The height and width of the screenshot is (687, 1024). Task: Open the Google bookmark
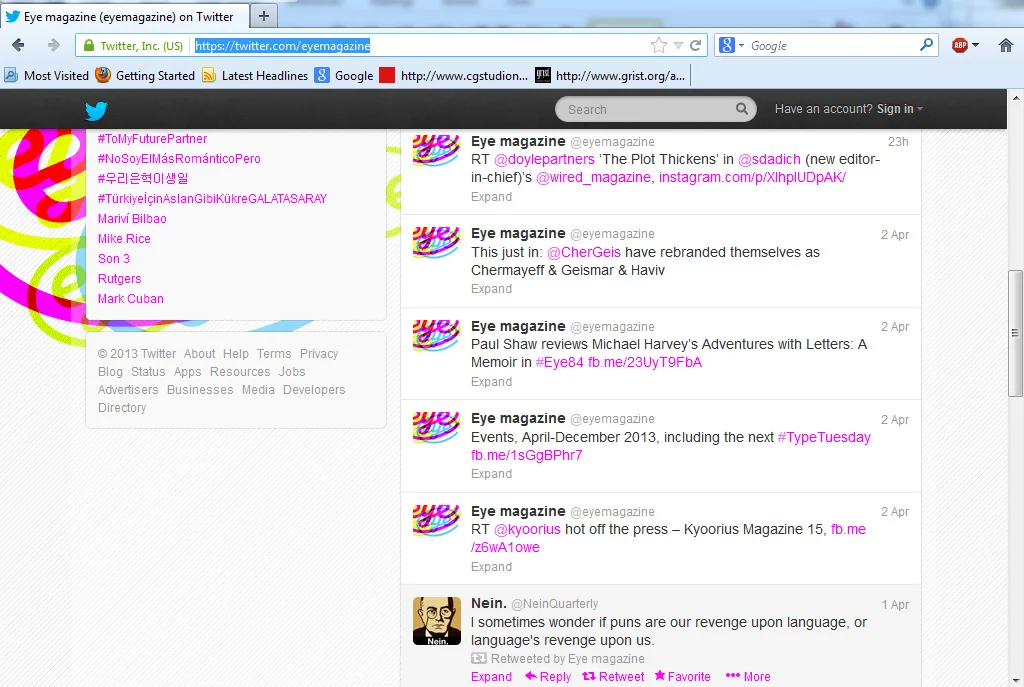pos(344,76)
